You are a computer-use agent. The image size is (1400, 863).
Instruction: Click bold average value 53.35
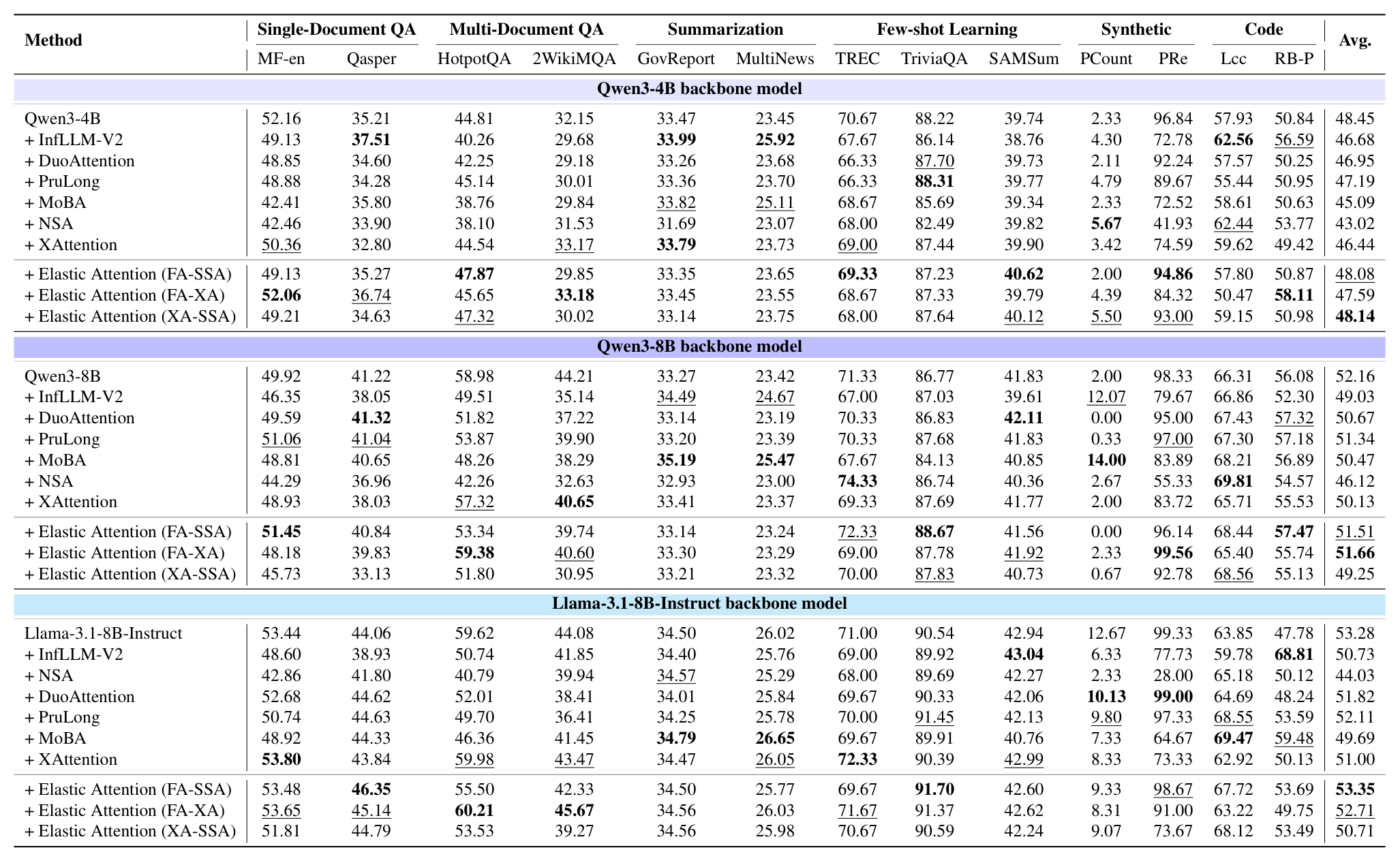pos(1355,789)
